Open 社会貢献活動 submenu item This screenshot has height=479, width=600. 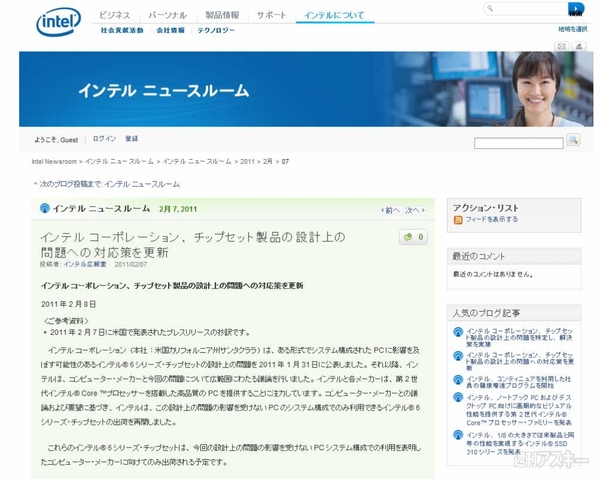122,30
